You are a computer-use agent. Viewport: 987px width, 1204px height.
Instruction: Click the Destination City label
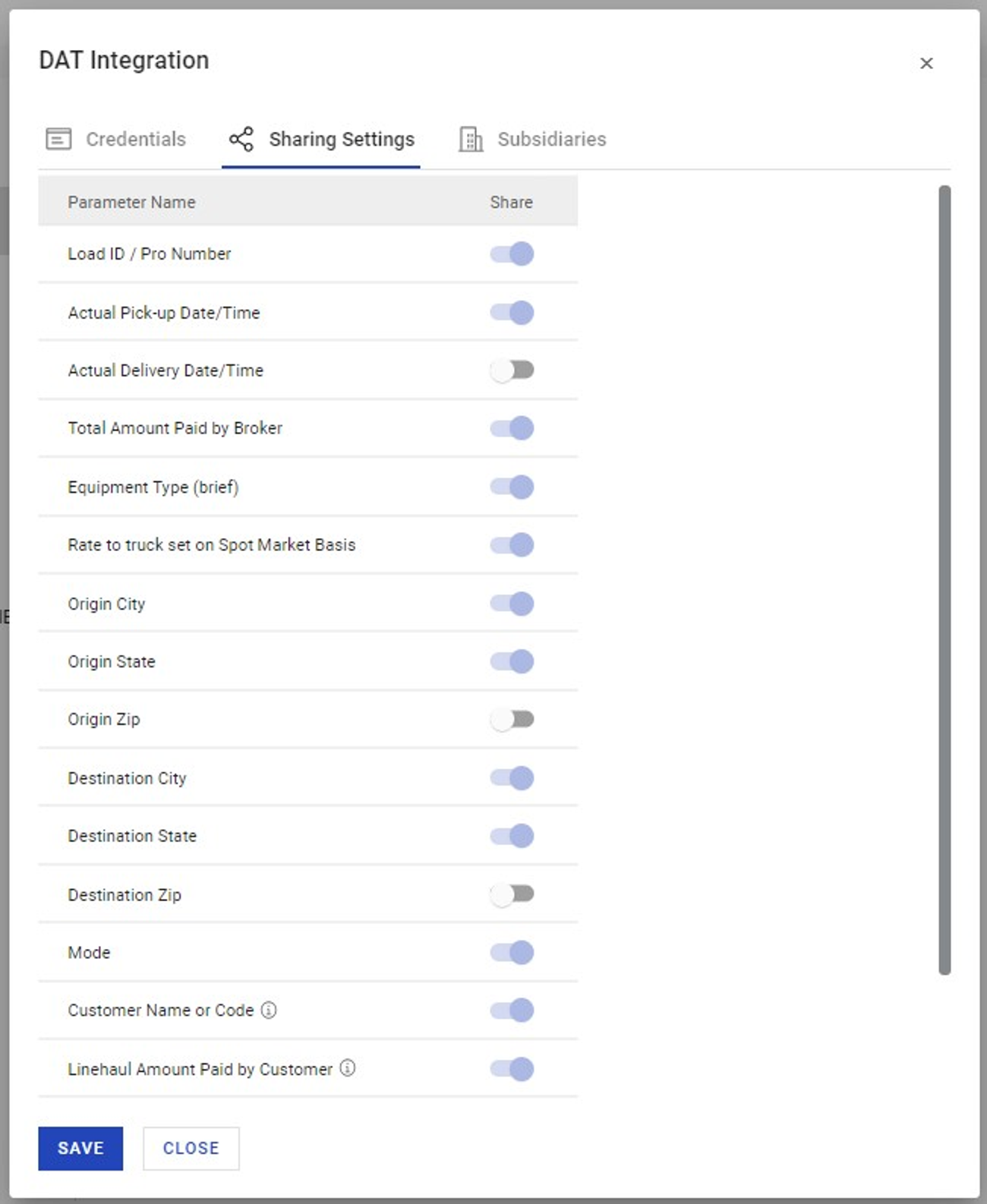coord(127,779)
